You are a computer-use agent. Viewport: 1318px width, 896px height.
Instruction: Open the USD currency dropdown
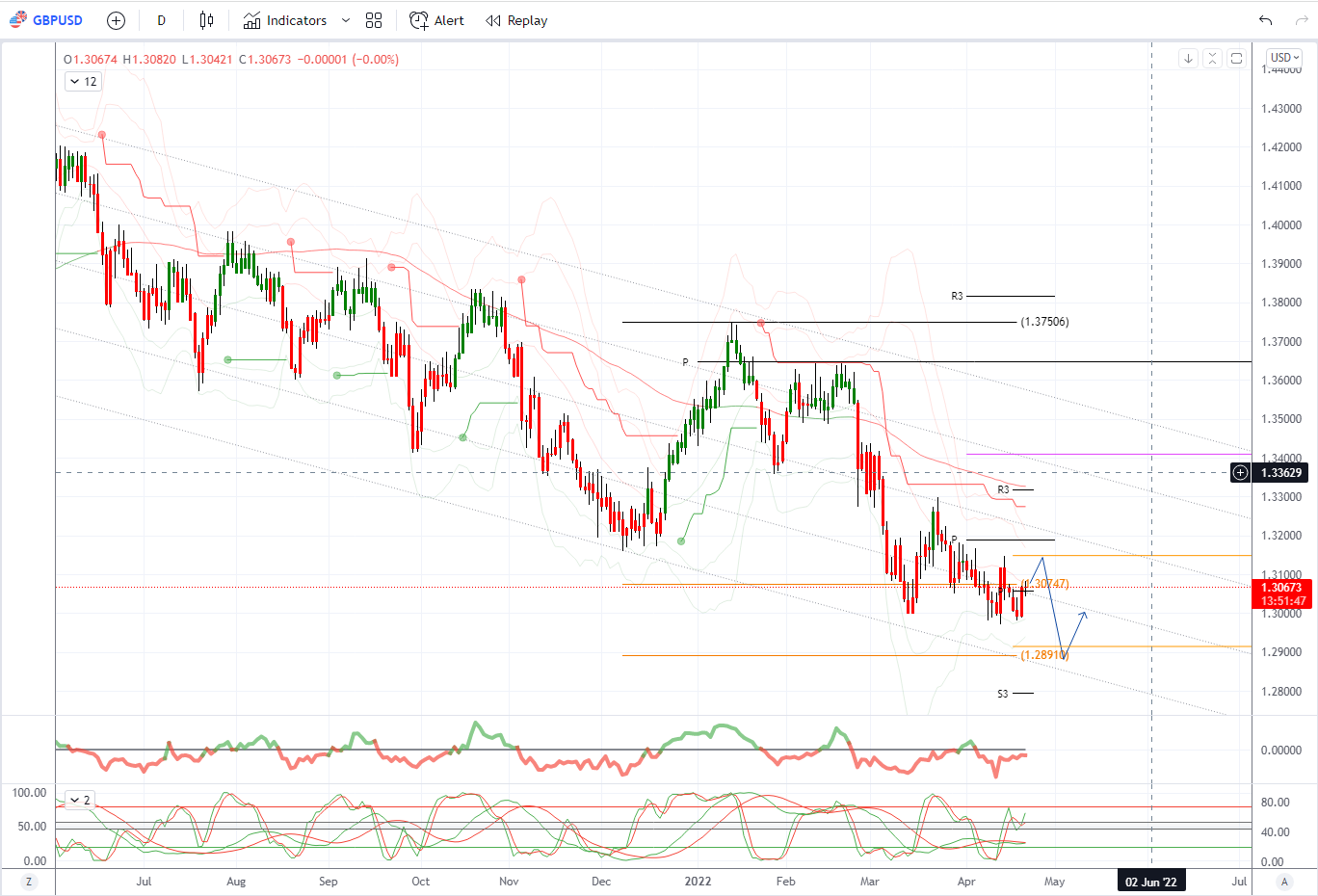tap(1284, 58)
